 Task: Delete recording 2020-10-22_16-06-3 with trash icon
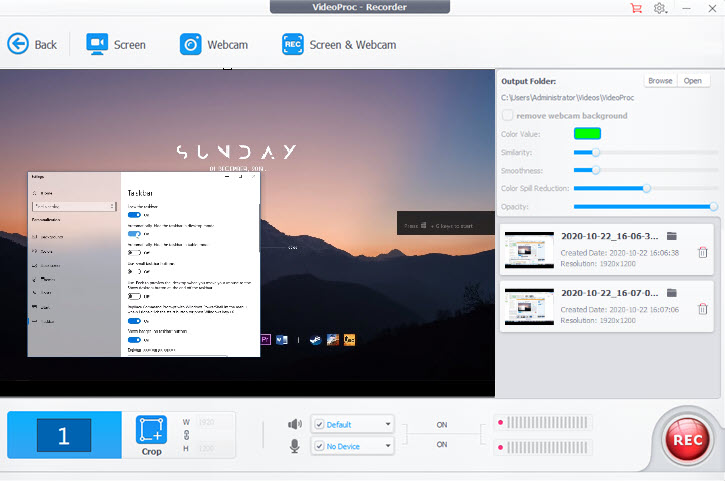[x=702, y=252]
